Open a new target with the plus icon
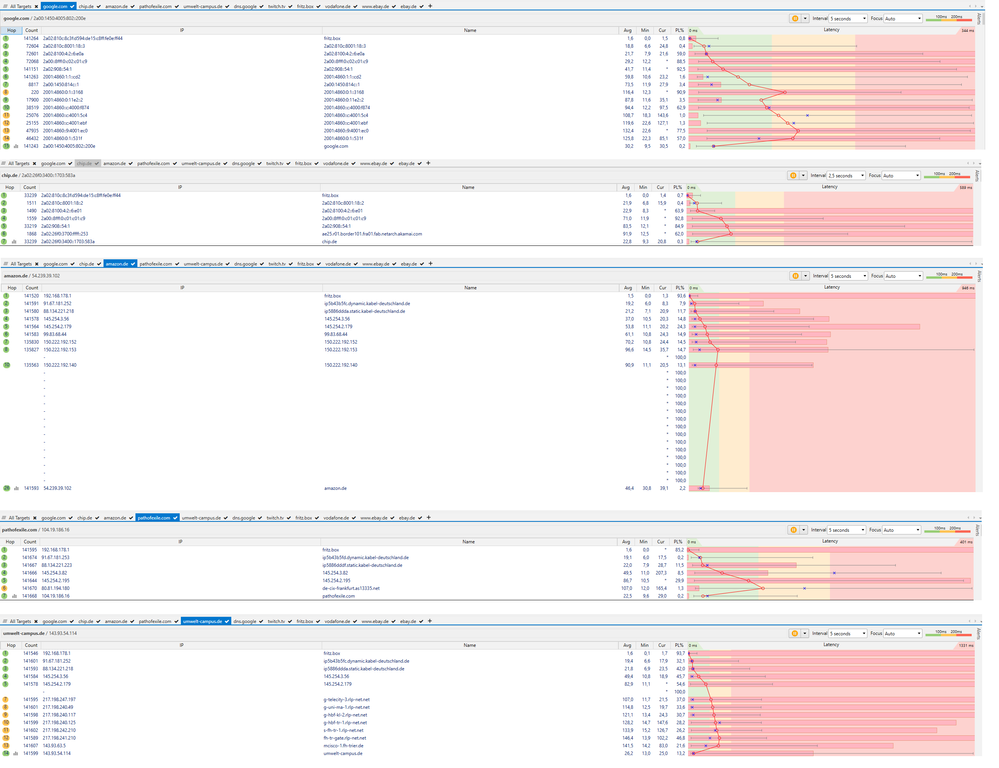This screenshot has width=999, height=768. 431,5
